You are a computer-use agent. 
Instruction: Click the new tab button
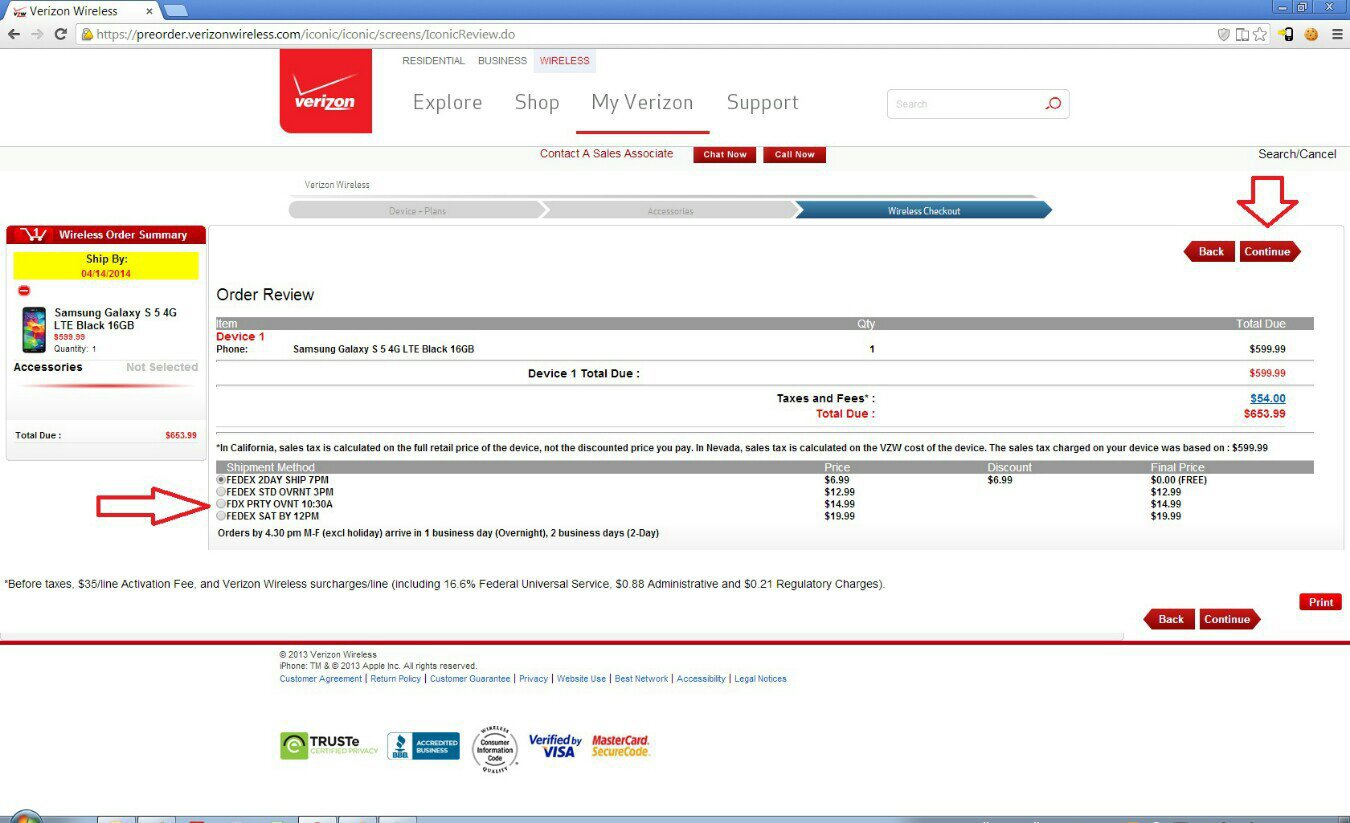(175, 10)
